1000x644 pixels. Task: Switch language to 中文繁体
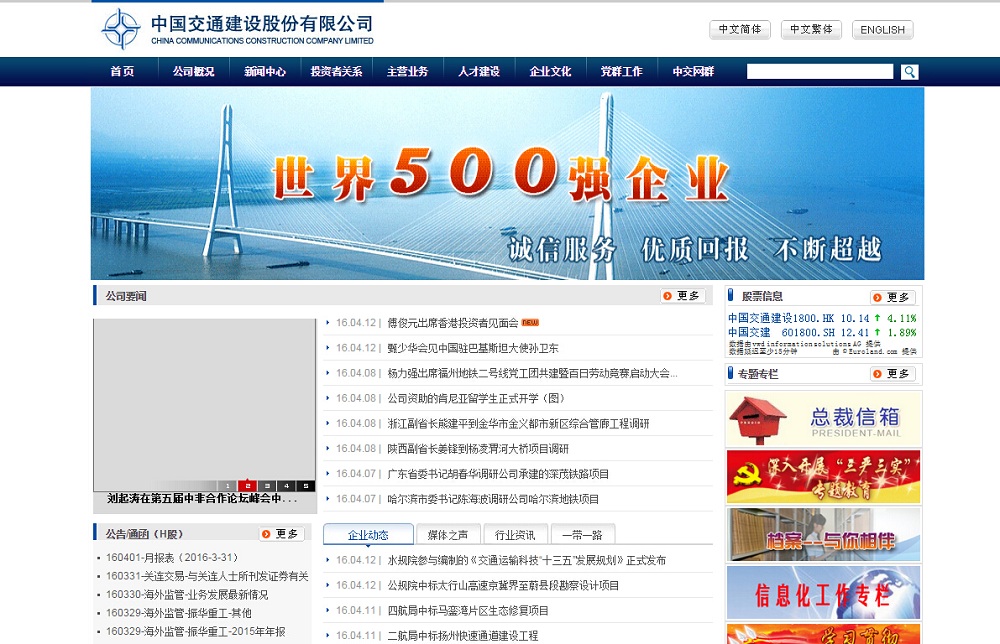click(811, 29)
